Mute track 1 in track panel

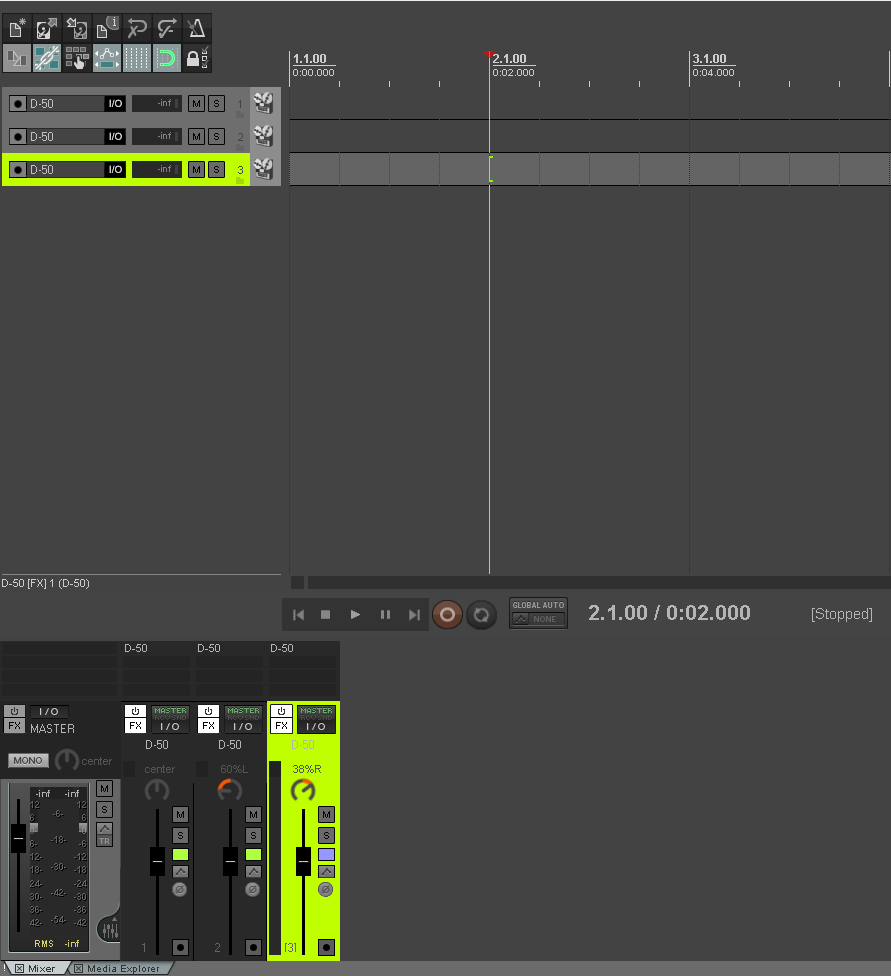[196, 104]
